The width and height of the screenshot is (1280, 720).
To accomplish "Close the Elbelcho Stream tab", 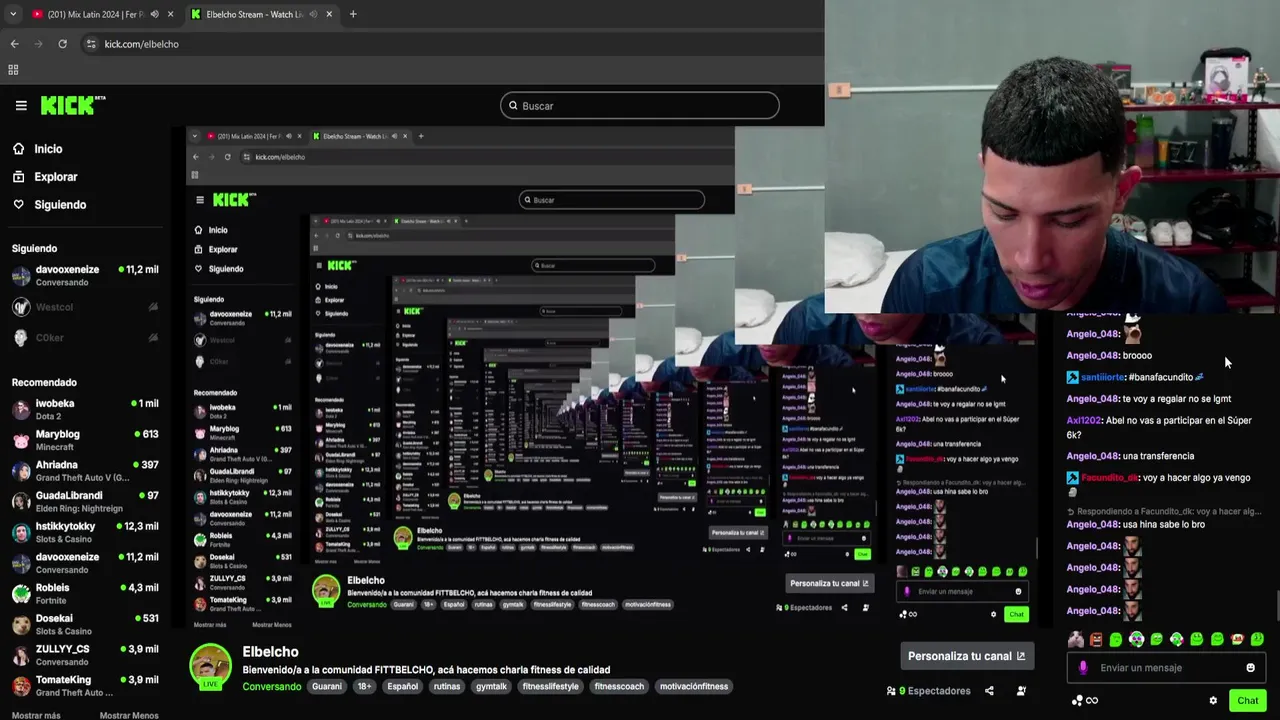I will (x=329, y=14).
